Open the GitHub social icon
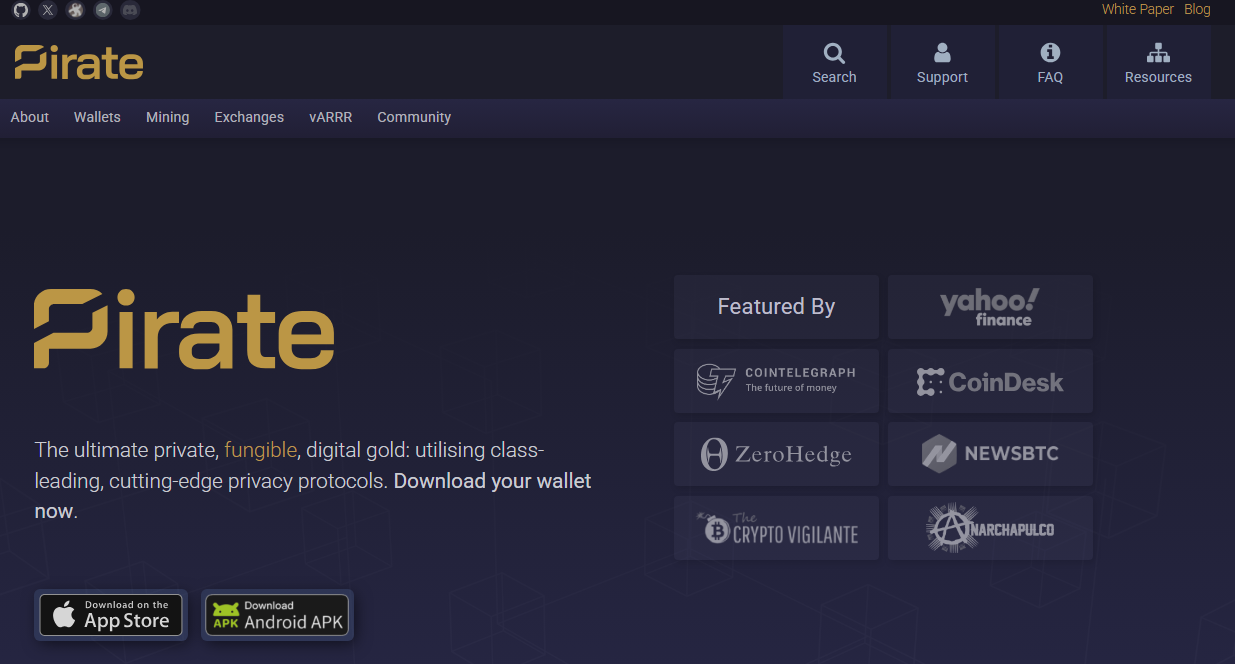 click(x=21, y=10)
